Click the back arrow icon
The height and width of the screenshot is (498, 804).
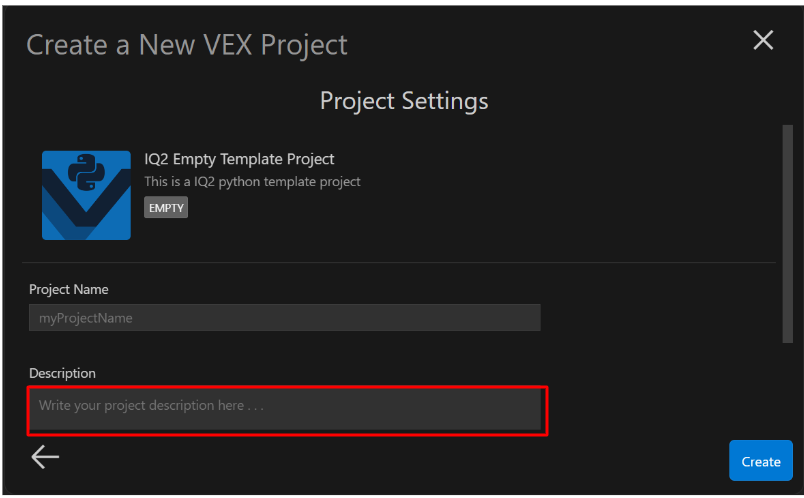click(x=45, y=457)
